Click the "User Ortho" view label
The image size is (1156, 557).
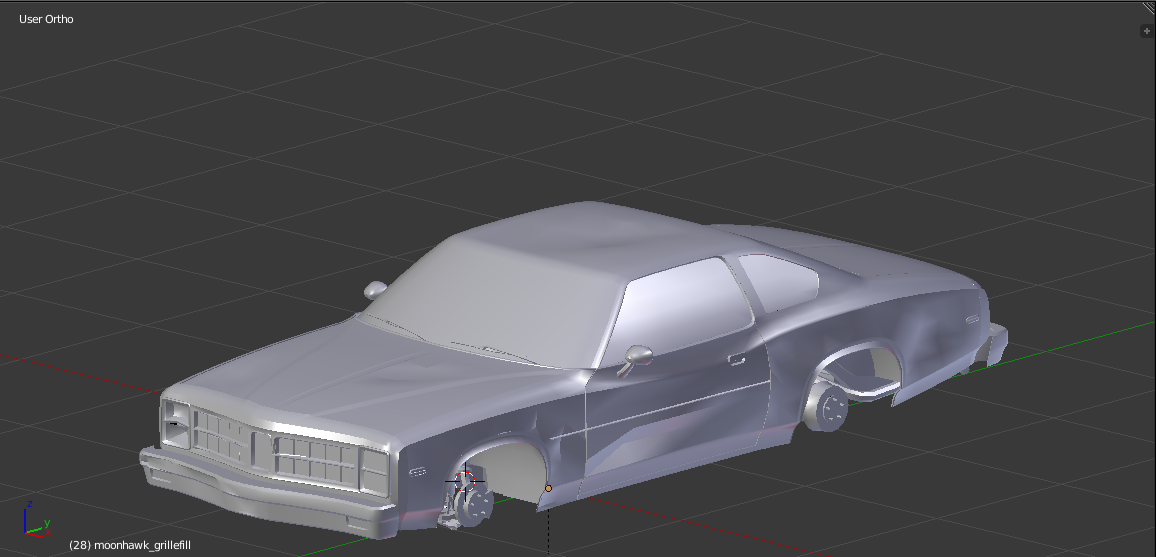point(46,19)
